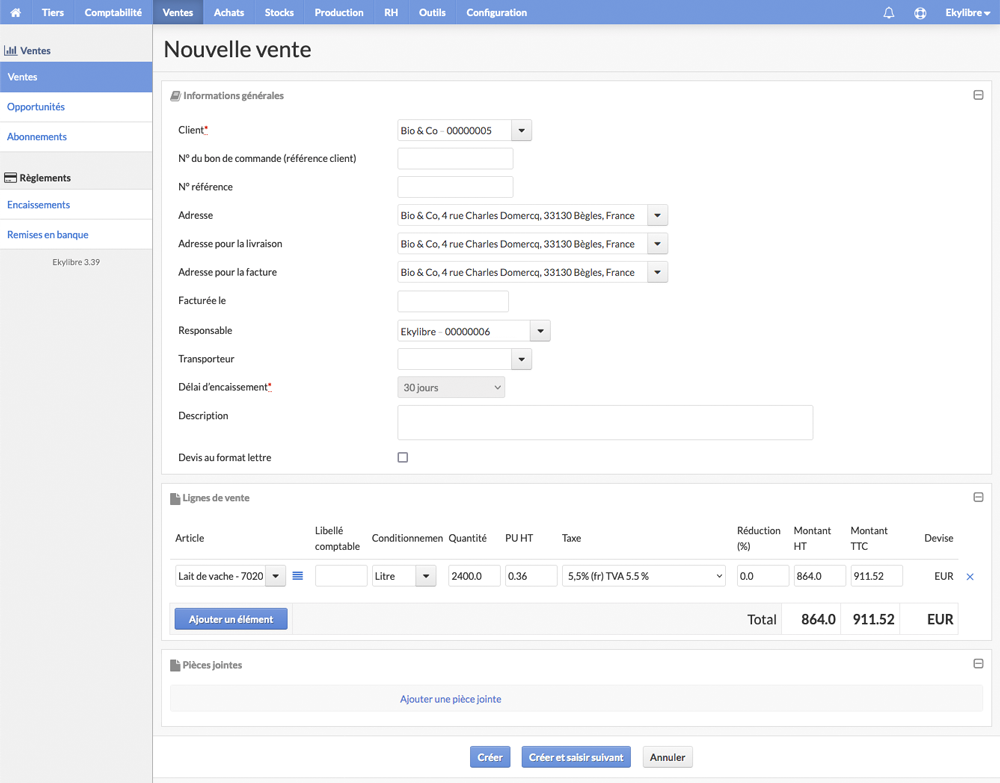This screenshot has width=1000, height=783.
Task: Click Ajouter une pièce jointe link
Action: [450, 699]
